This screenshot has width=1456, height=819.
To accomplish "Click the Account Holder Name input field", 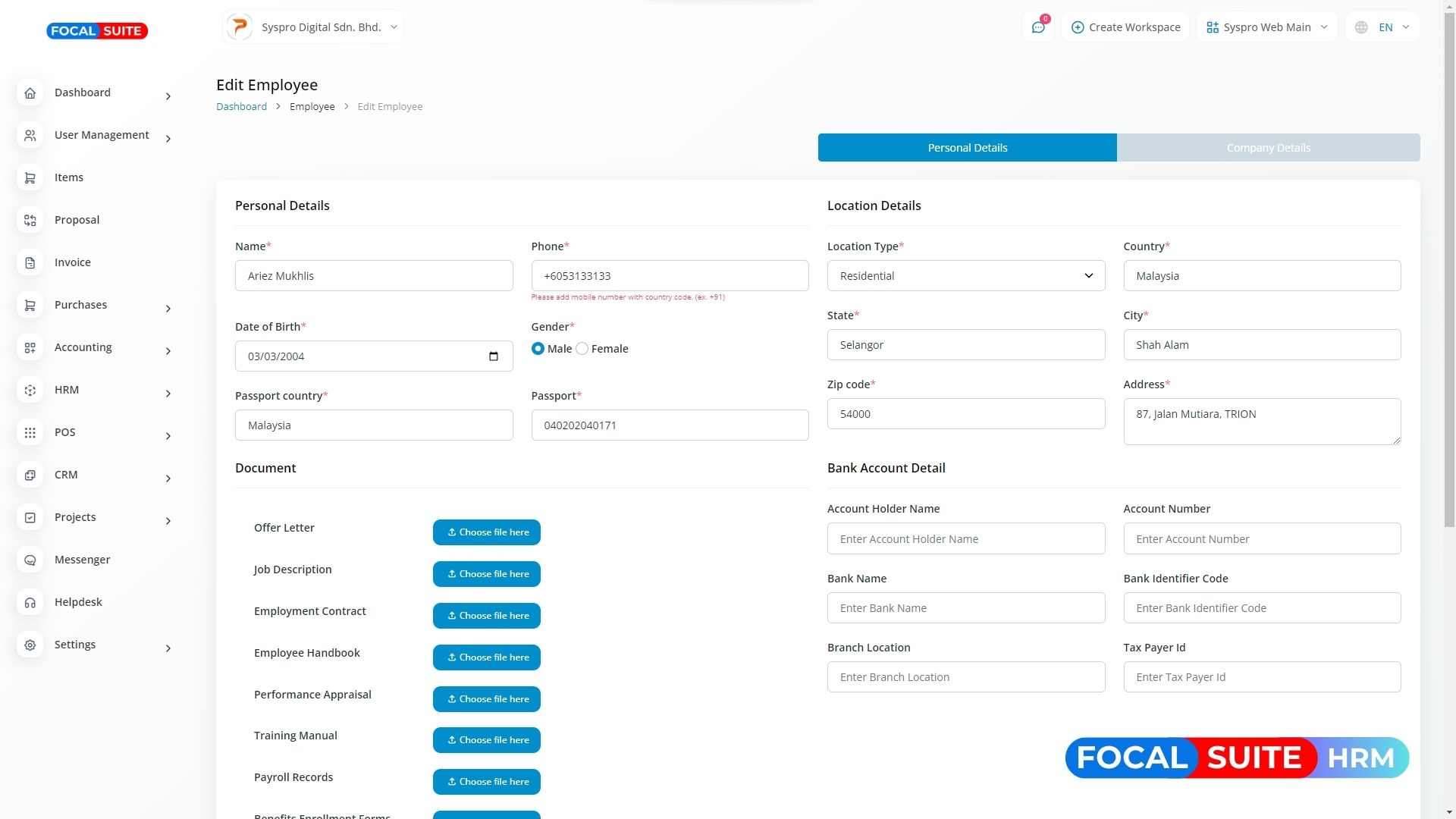I will 965,539.
